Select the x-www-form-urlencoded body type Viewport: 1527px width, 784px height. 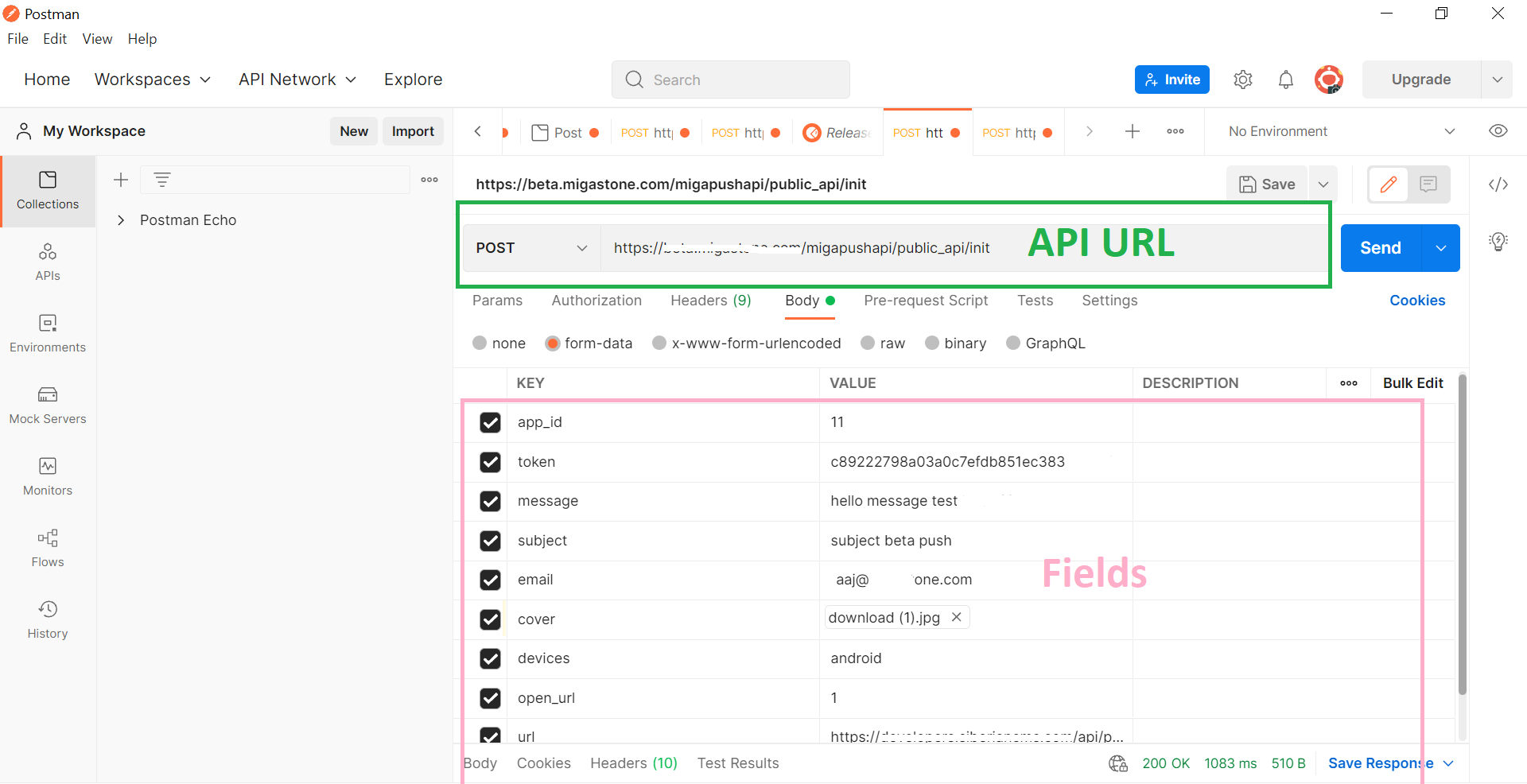tap(659, 343)
